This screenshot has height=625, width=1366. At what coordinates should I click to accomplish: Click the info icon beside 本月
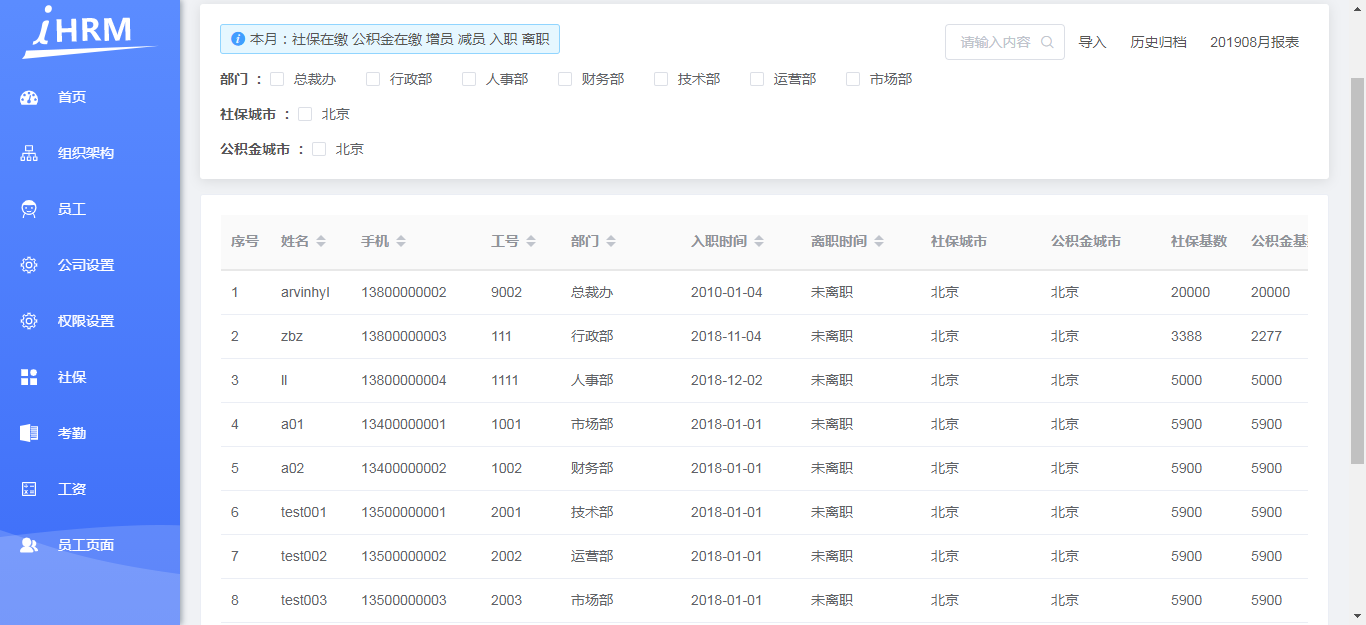[238, 39]
